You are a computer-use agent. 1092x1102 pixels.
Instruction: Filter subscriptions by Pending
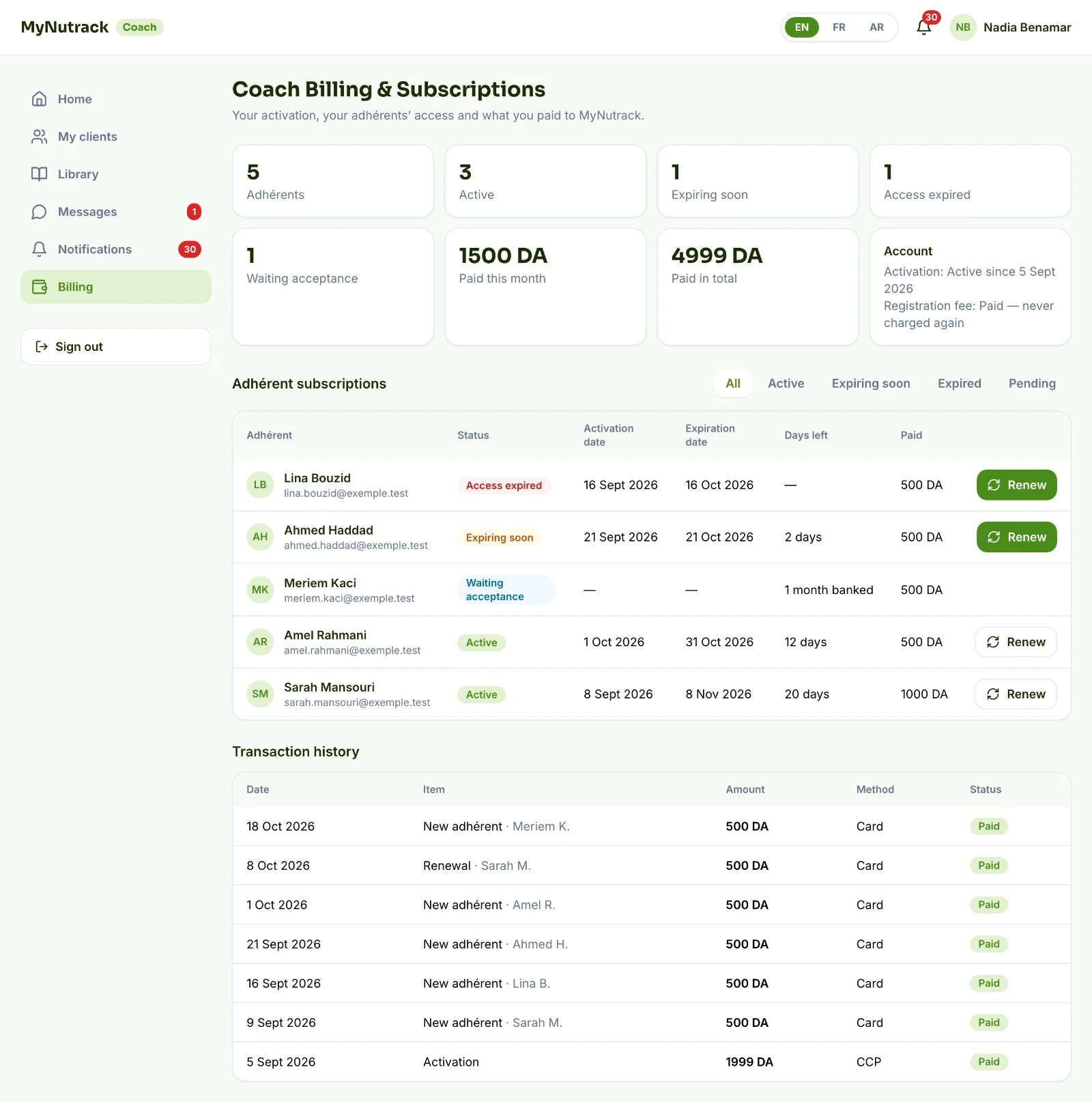click(x=1032, y=384)
